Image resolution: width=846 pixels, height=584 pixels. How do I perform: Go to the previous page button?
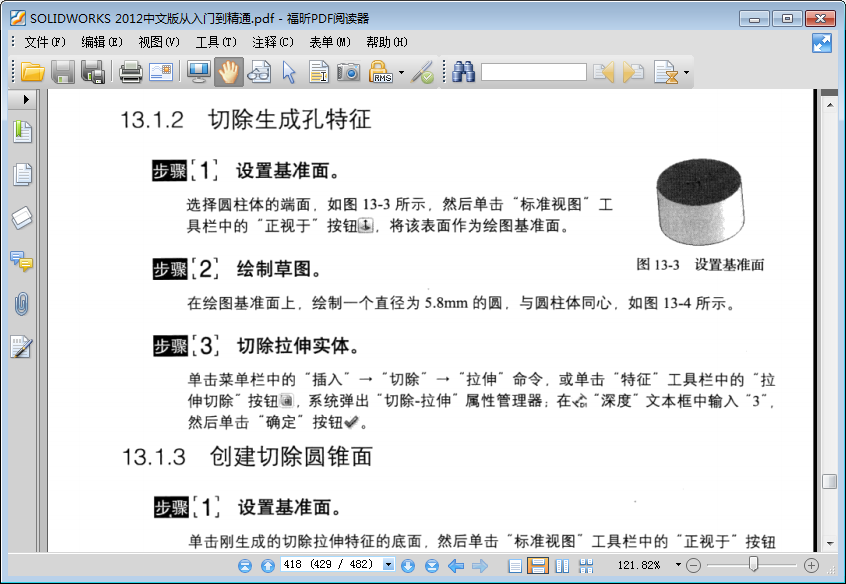point(268,566)
